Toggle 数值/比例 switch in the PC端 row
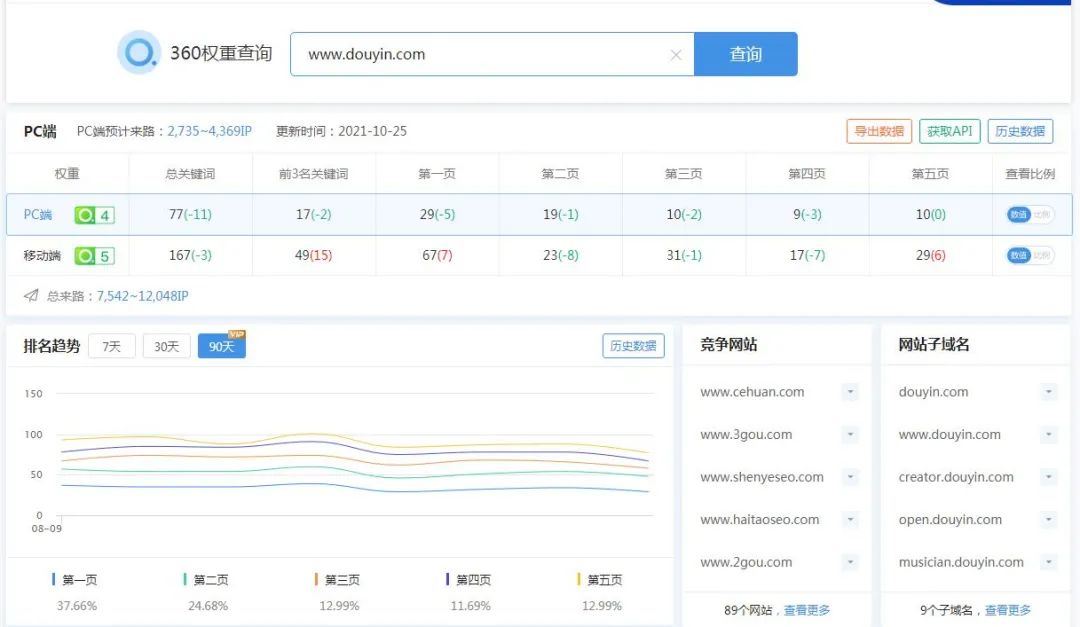1080x627 pixels. coord(1030,214)
